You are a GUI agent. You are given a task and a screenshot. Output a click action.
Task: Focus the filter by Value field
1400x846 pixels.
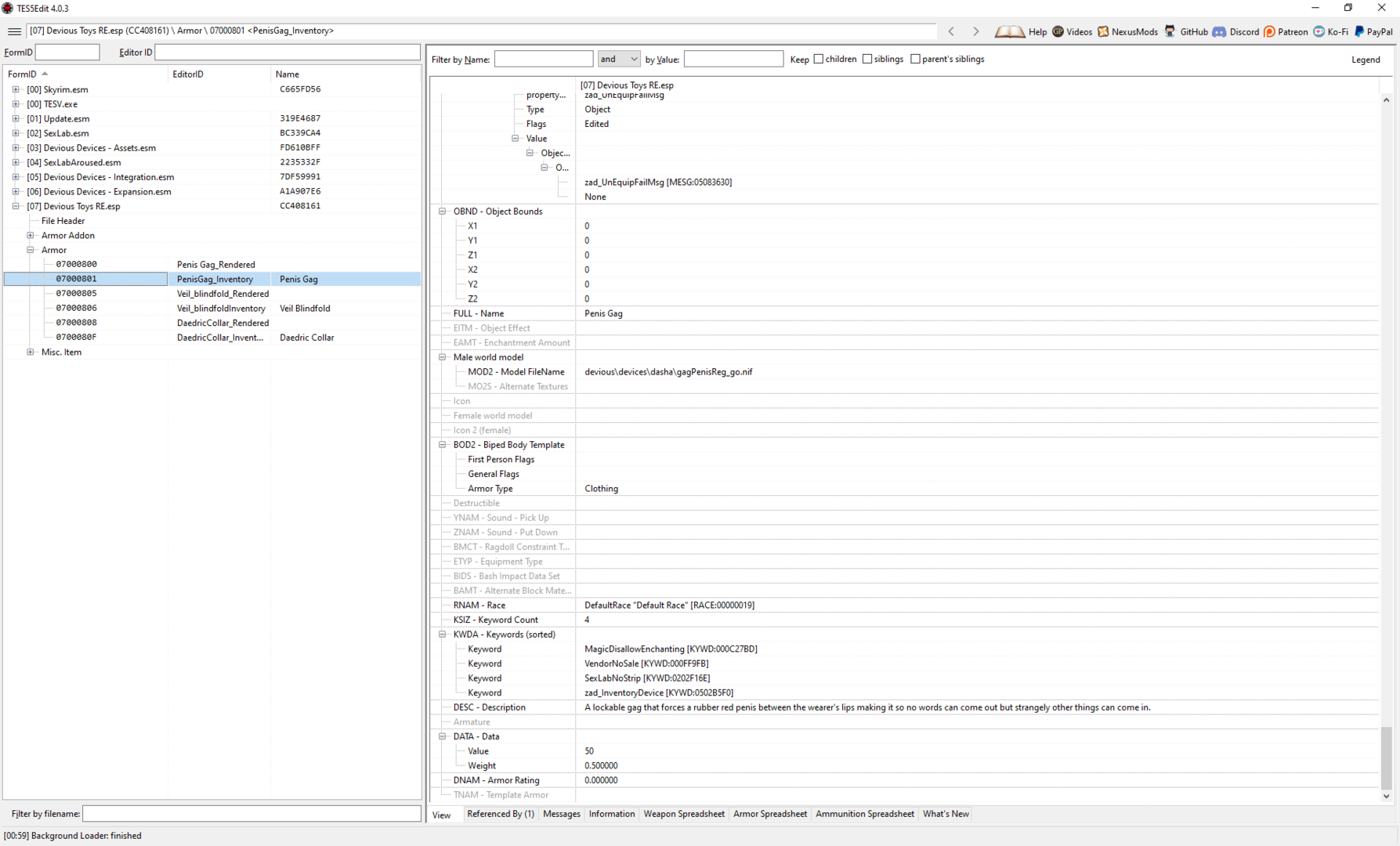click(733, 59)
